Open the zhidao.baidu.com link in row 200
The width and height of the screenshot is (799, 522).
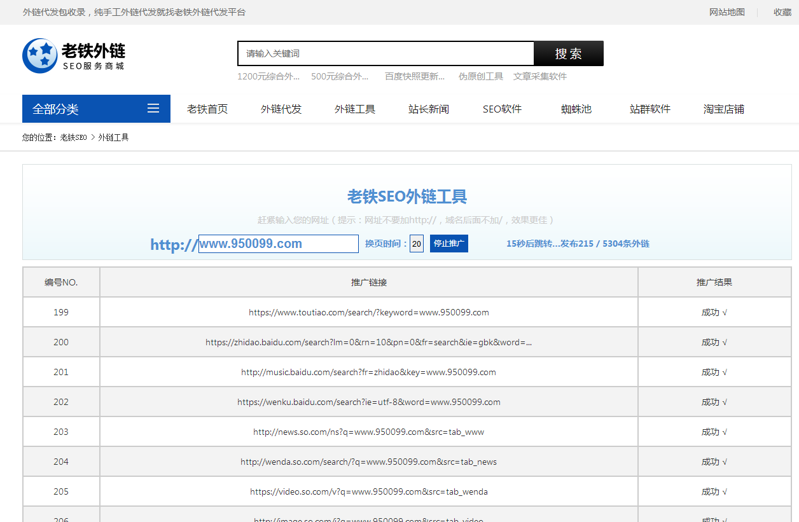pos(369,343)
